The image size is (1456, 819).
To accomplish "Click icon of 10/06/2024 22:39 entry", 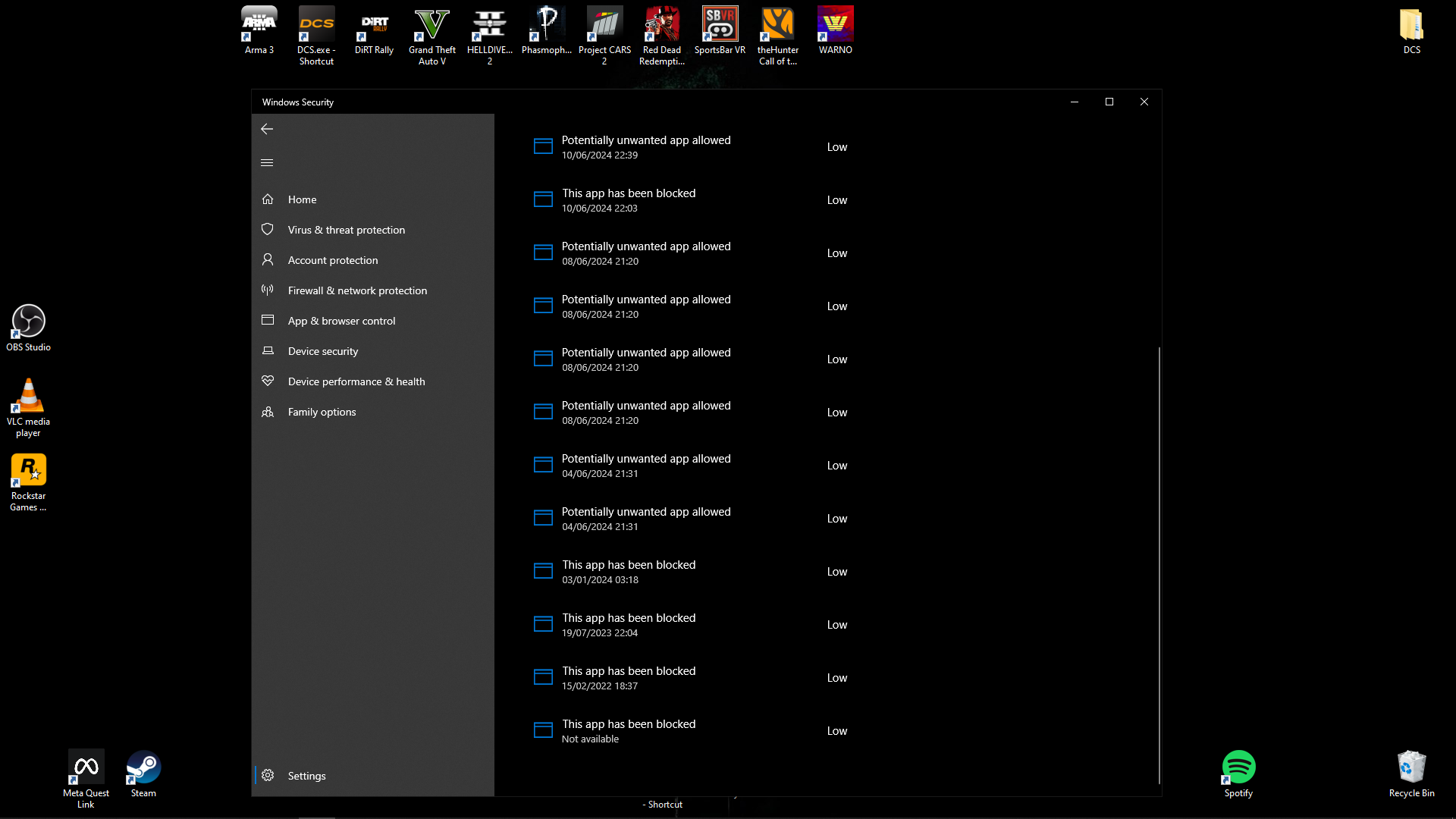I will 543,146.
